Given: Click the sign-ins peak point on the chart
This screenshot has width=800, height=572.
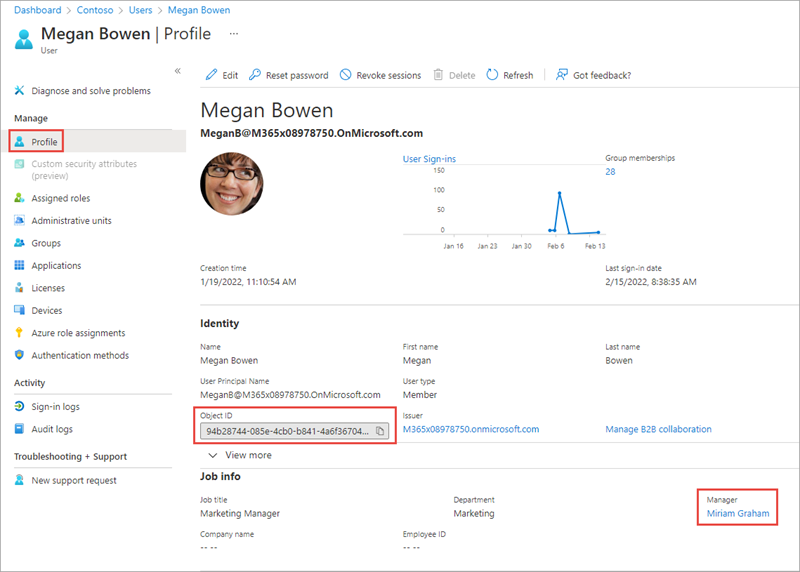Looking at the screenshot, I should 560,193.
